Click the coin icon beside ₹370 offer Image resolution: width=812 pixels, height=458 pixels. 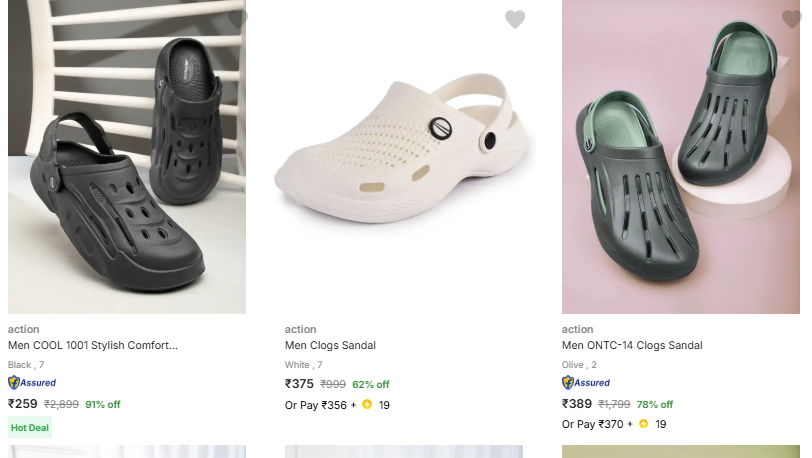[643, 424]
